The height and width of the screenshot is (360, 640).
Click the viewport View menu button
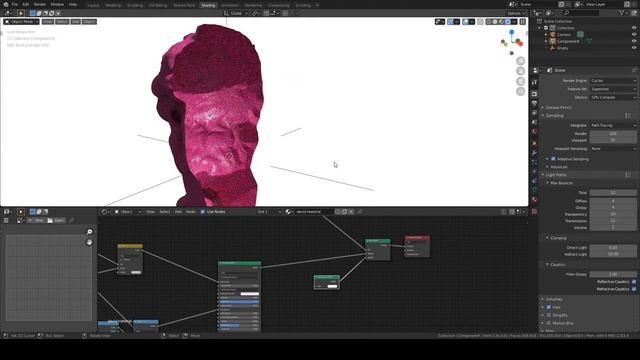[x=48, y=22]
